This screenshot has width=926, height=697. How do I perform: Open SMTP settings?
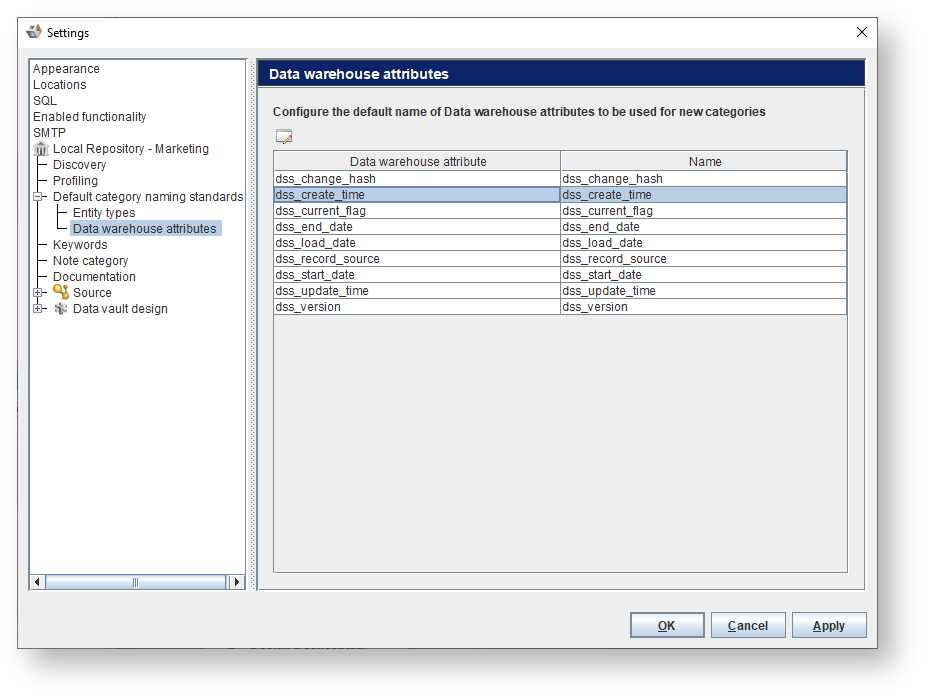pyautogui.click(x=49, y=132)
